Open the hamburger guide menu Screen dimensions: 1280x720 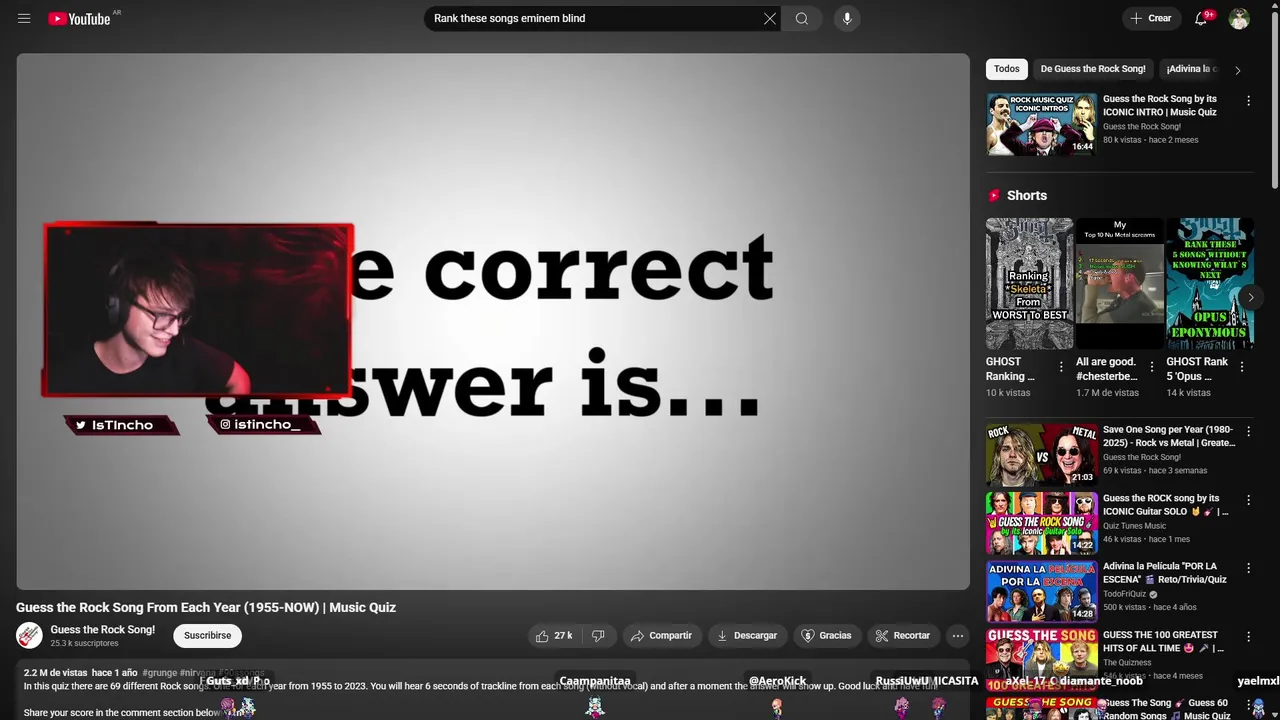point(24,18)
